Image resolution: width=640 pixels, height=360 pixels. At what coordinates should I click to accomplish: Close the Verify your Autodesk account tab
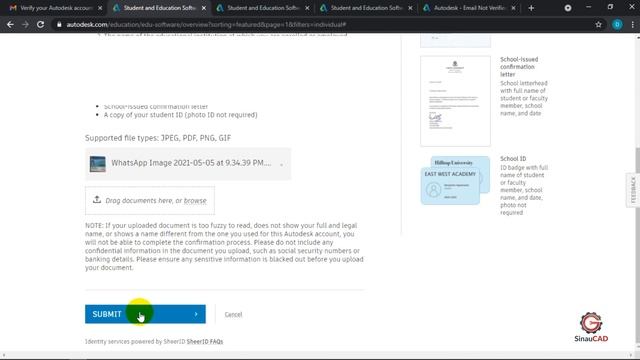pyautogui.click(x=100, y=8)
